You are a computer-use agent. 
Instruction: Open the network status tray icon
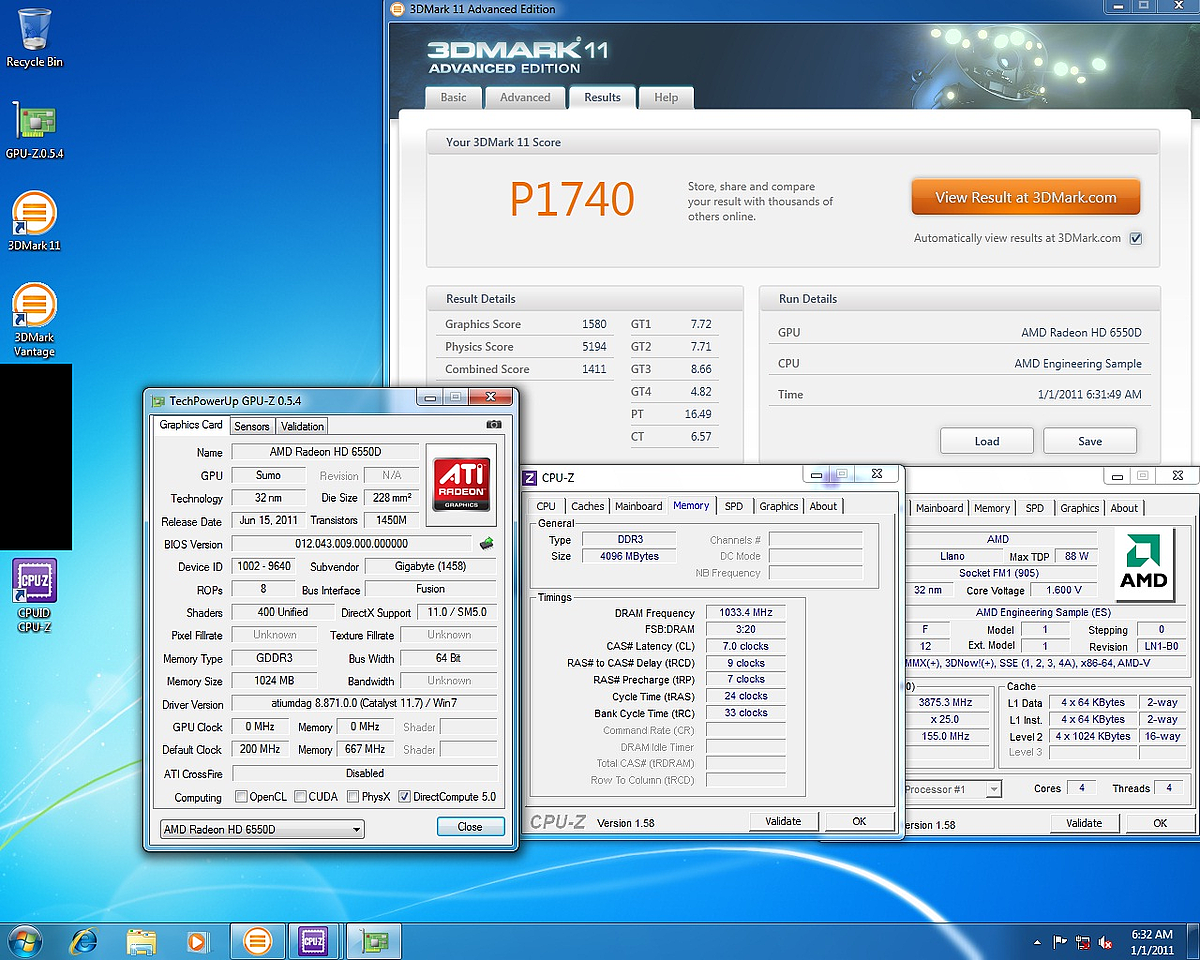point(1084,942)
